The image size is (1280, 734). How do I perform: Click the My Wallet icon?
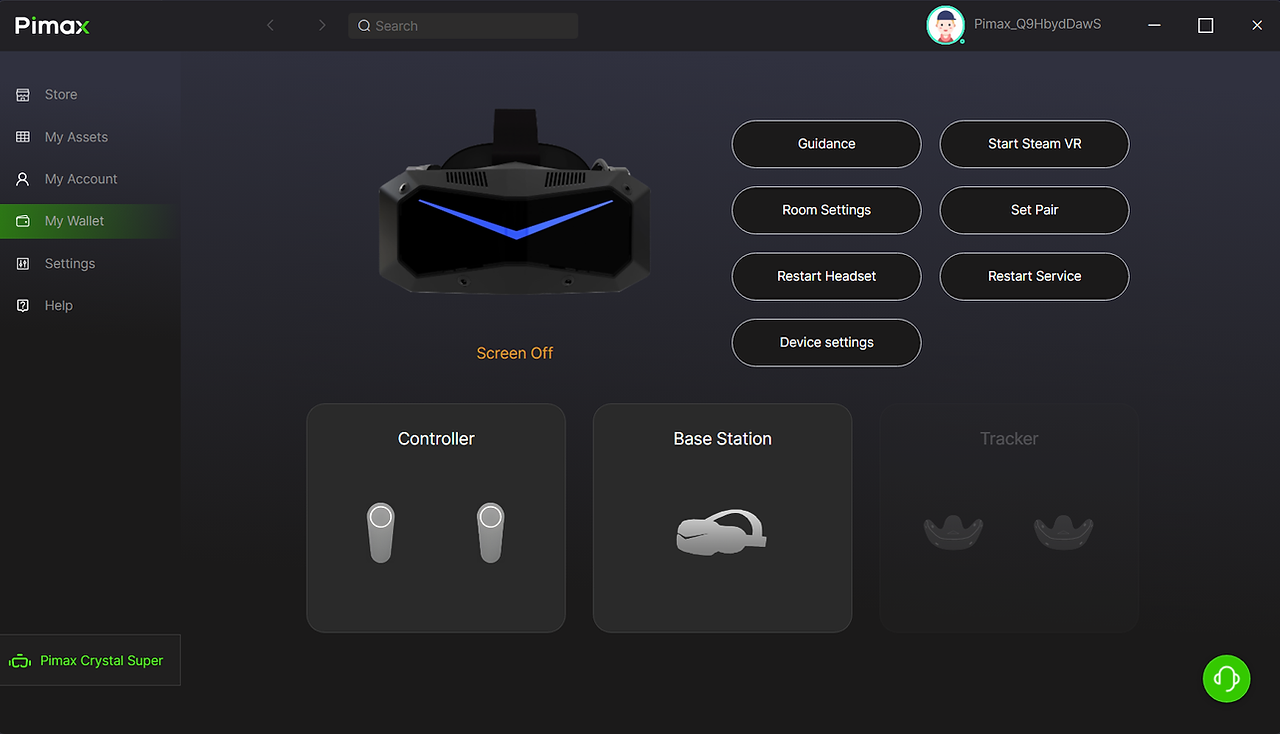(x=23, y=221)
